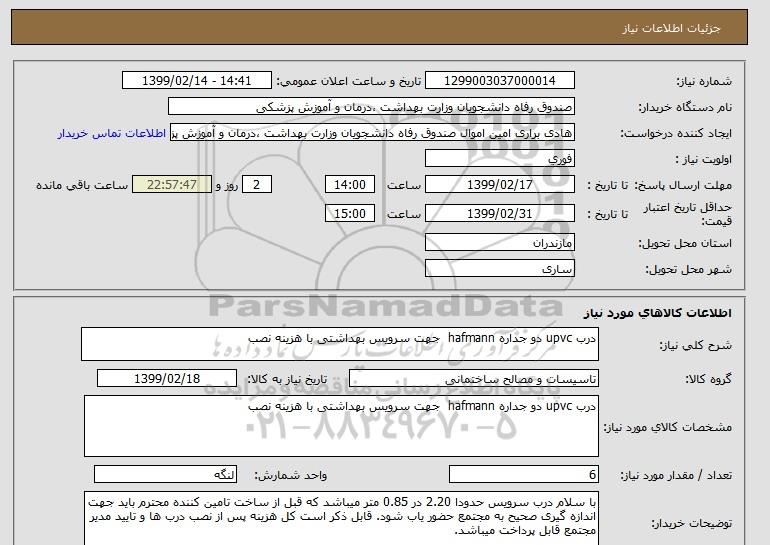
Task: Click label اولویت نیاز
Action: pos(704,160)
